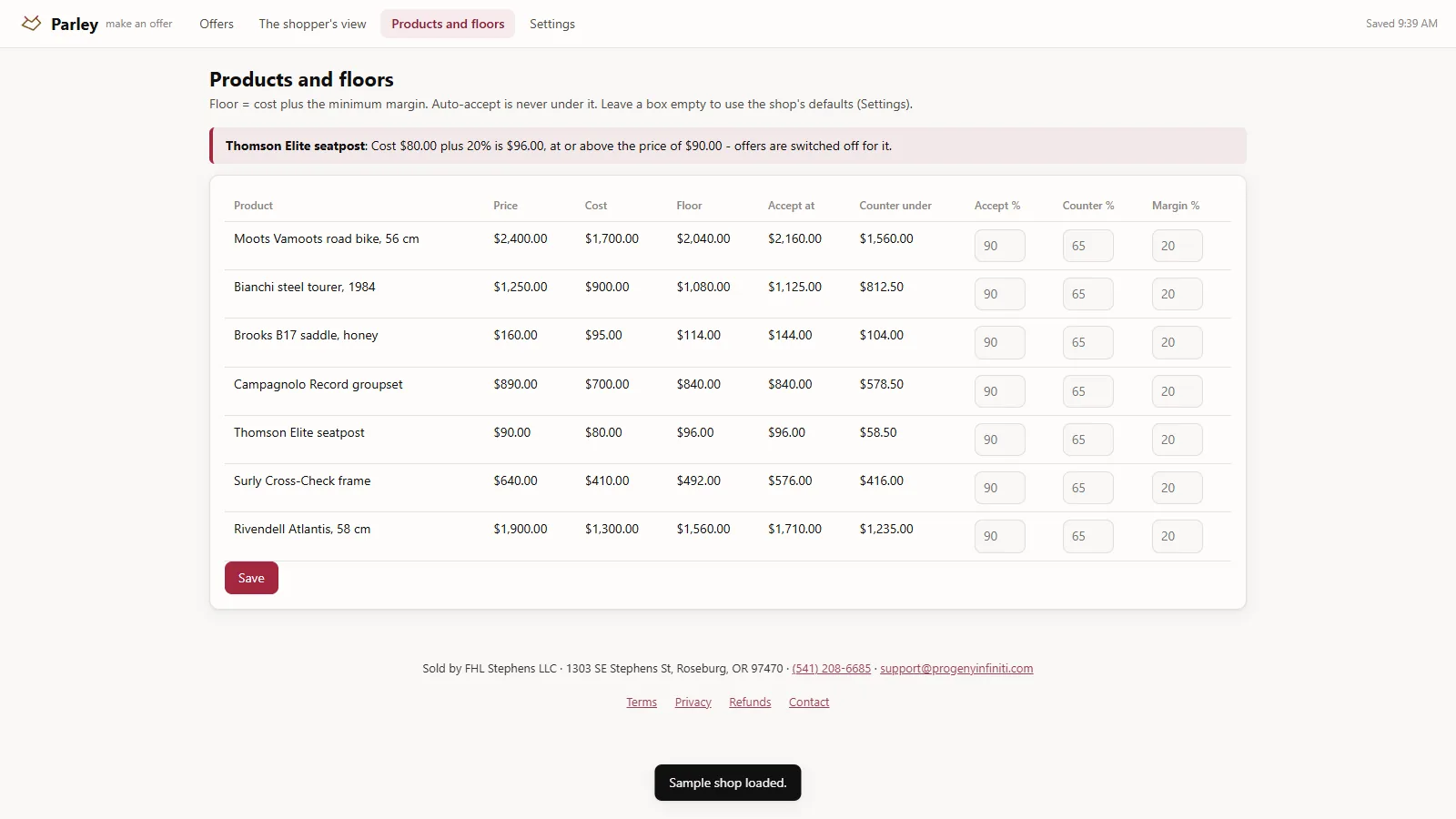Edit Accept % for Campagnolo Record groupset
1456x819 pixels.
[x=999, y=391]
